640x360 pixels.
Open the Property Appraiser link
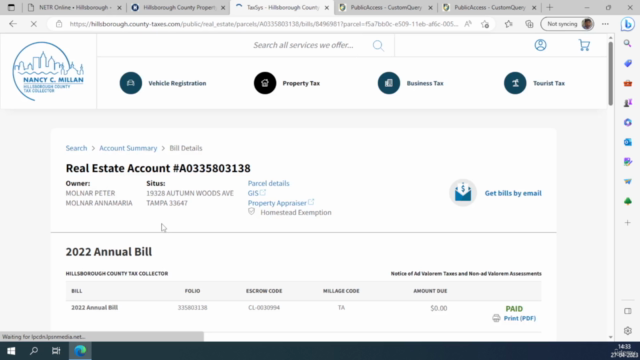pos(281,203)
